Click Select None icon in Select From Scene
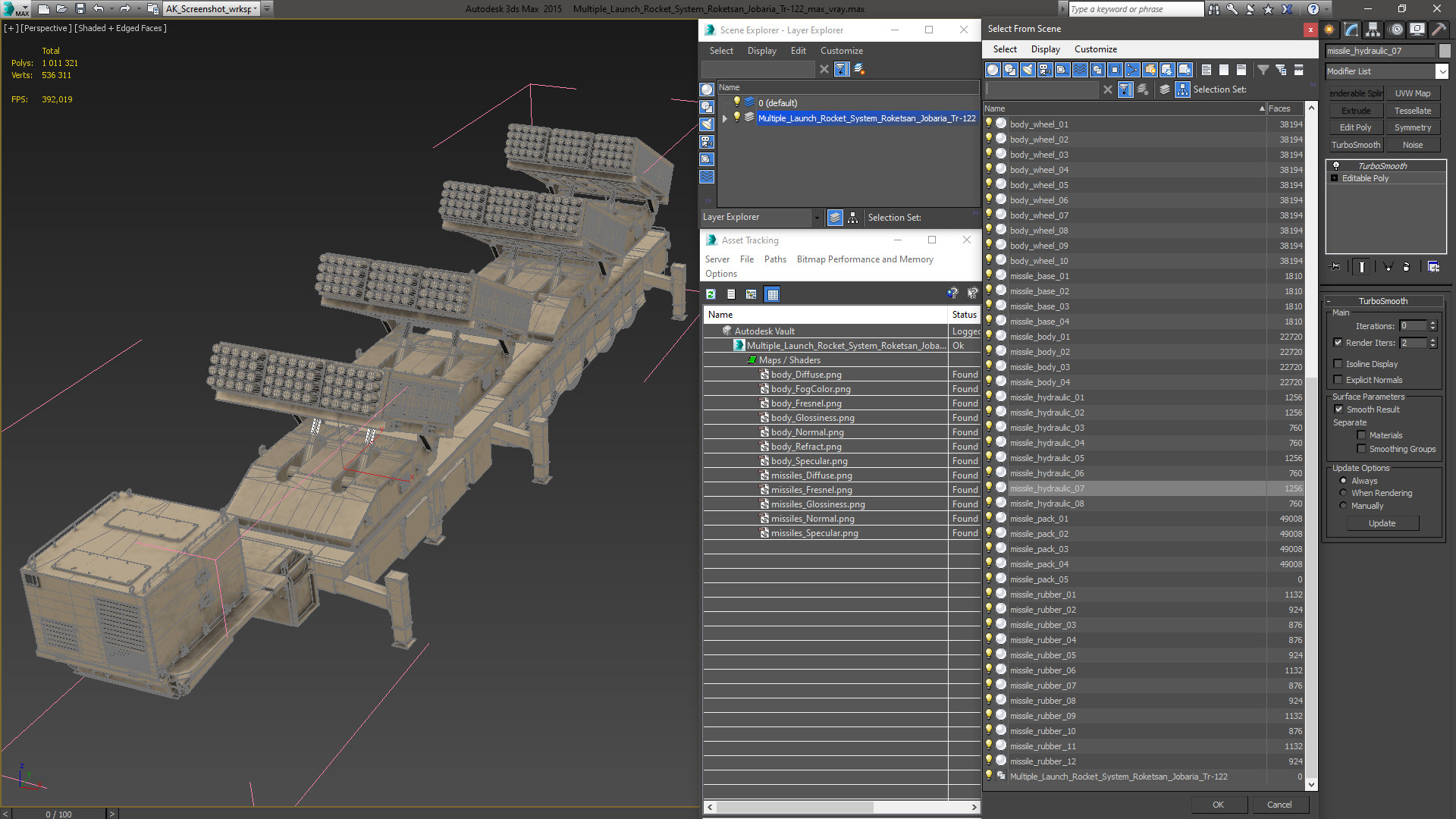 click(1224, 70)
